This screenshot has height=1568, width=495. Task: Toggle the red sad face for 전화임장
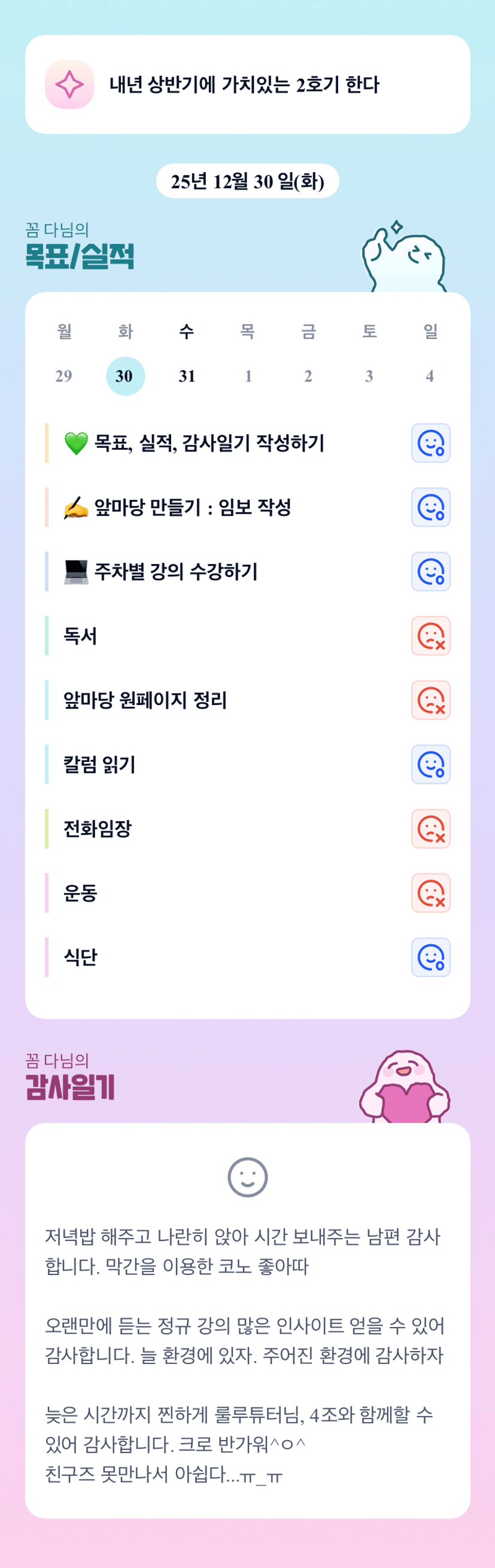coord(430,828)
